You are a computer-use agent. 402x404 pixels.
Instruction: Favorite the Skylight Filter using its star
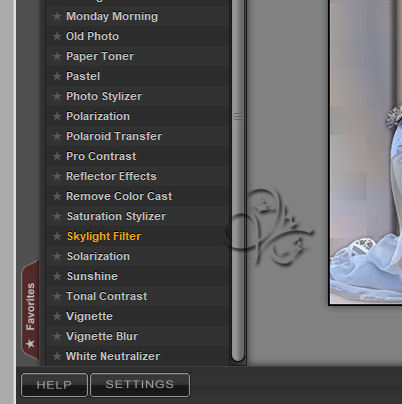(57, 236)
